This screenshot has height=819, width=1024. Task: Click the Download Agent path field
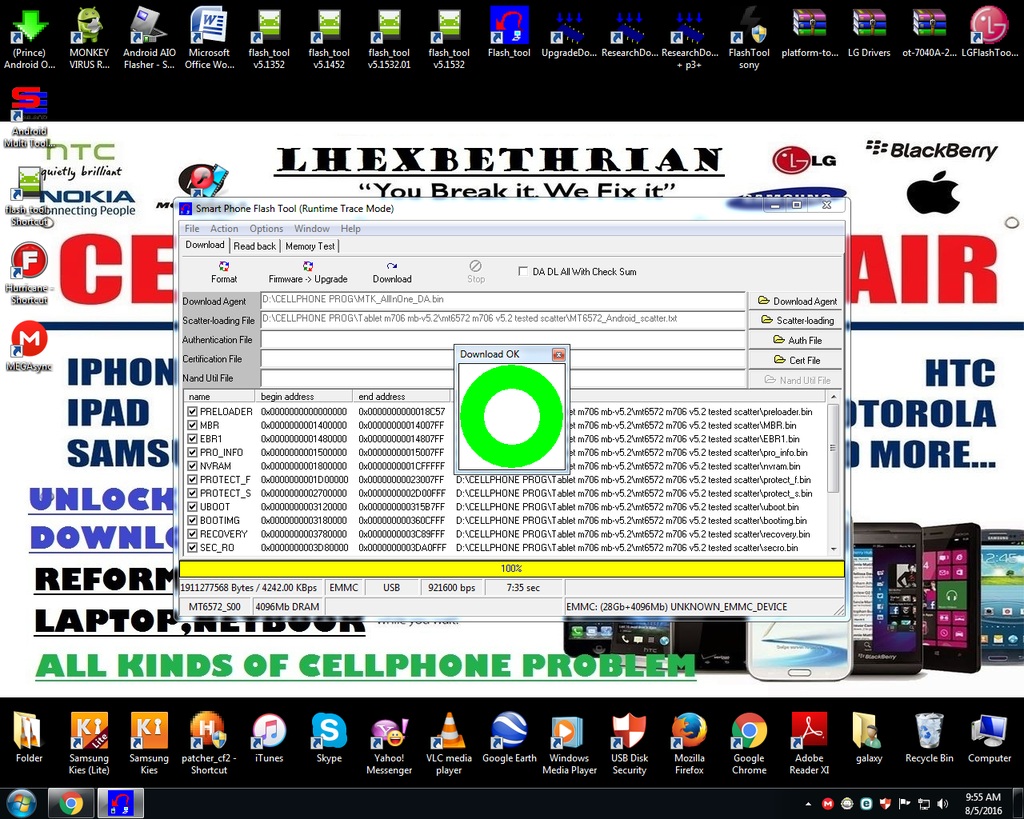pos(503,300)
